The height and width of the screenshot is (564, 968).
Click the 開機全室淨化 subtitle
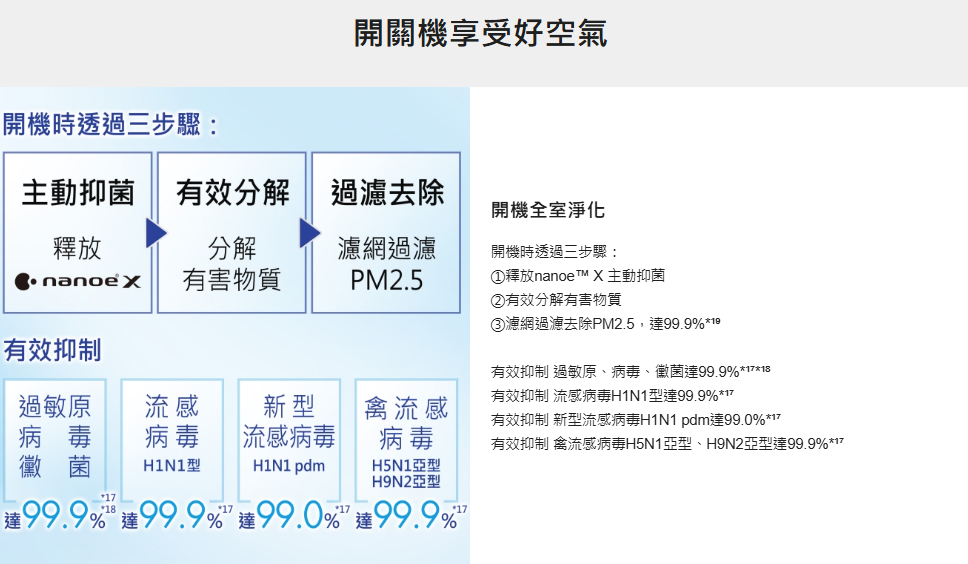pos(548,211)
